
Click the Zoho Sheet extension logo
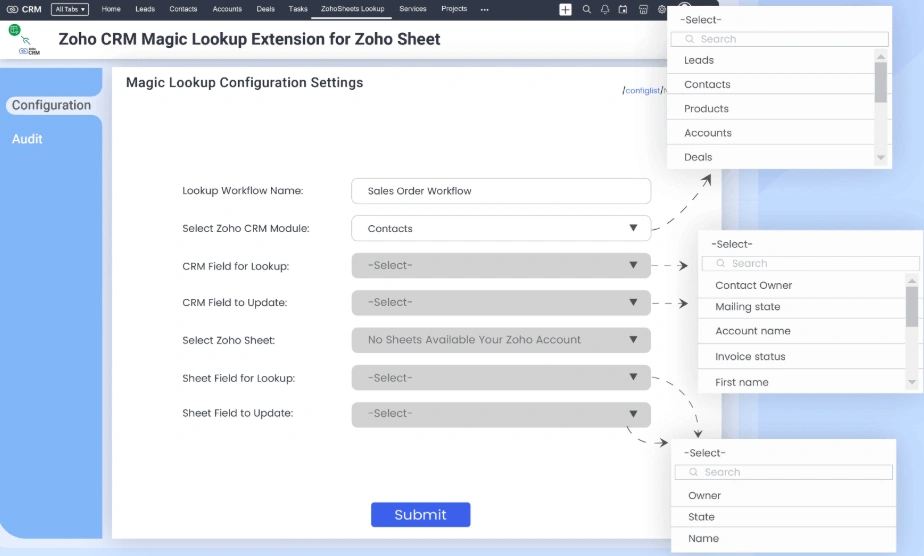(x=24, y=39)
